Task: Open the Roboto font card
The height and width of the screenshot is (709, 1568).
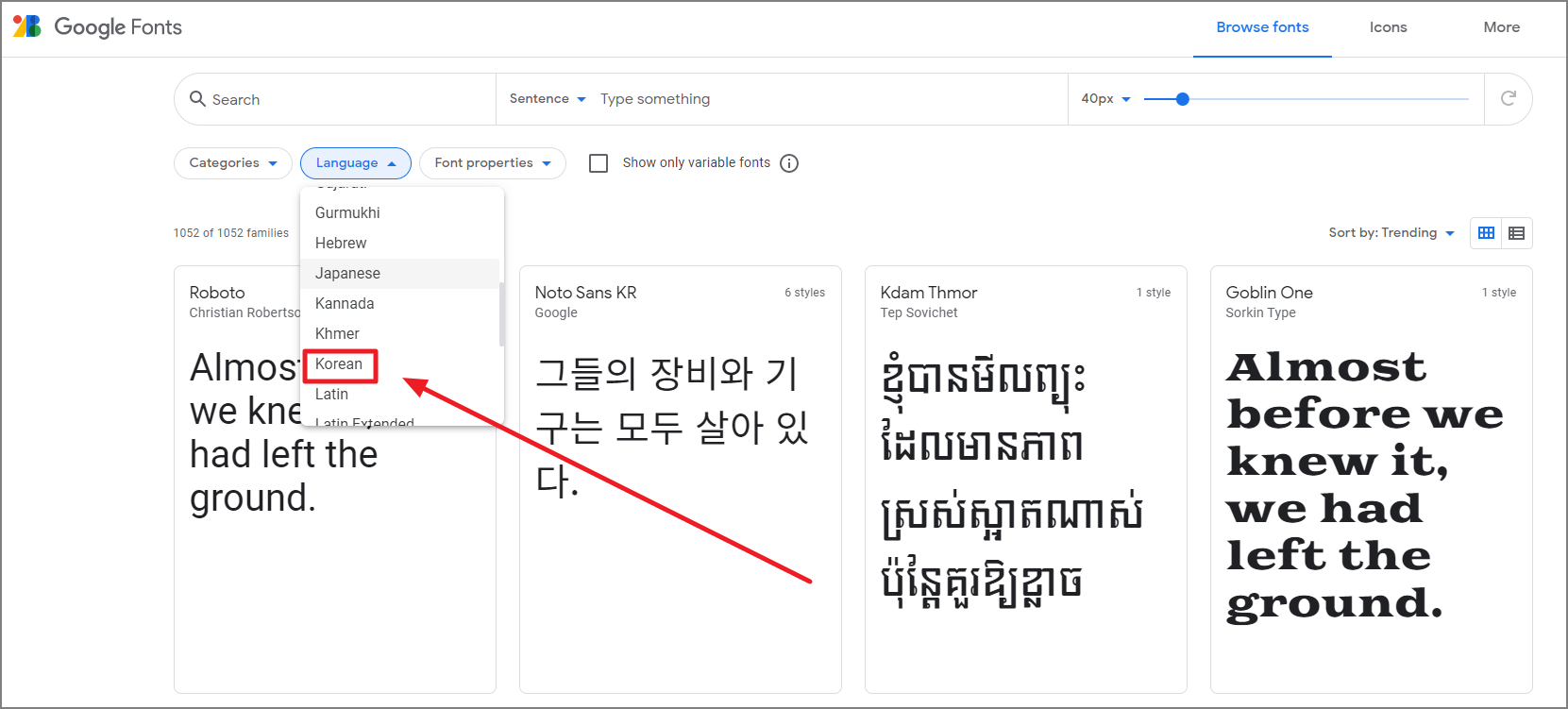Action: (x=335, y=480)
